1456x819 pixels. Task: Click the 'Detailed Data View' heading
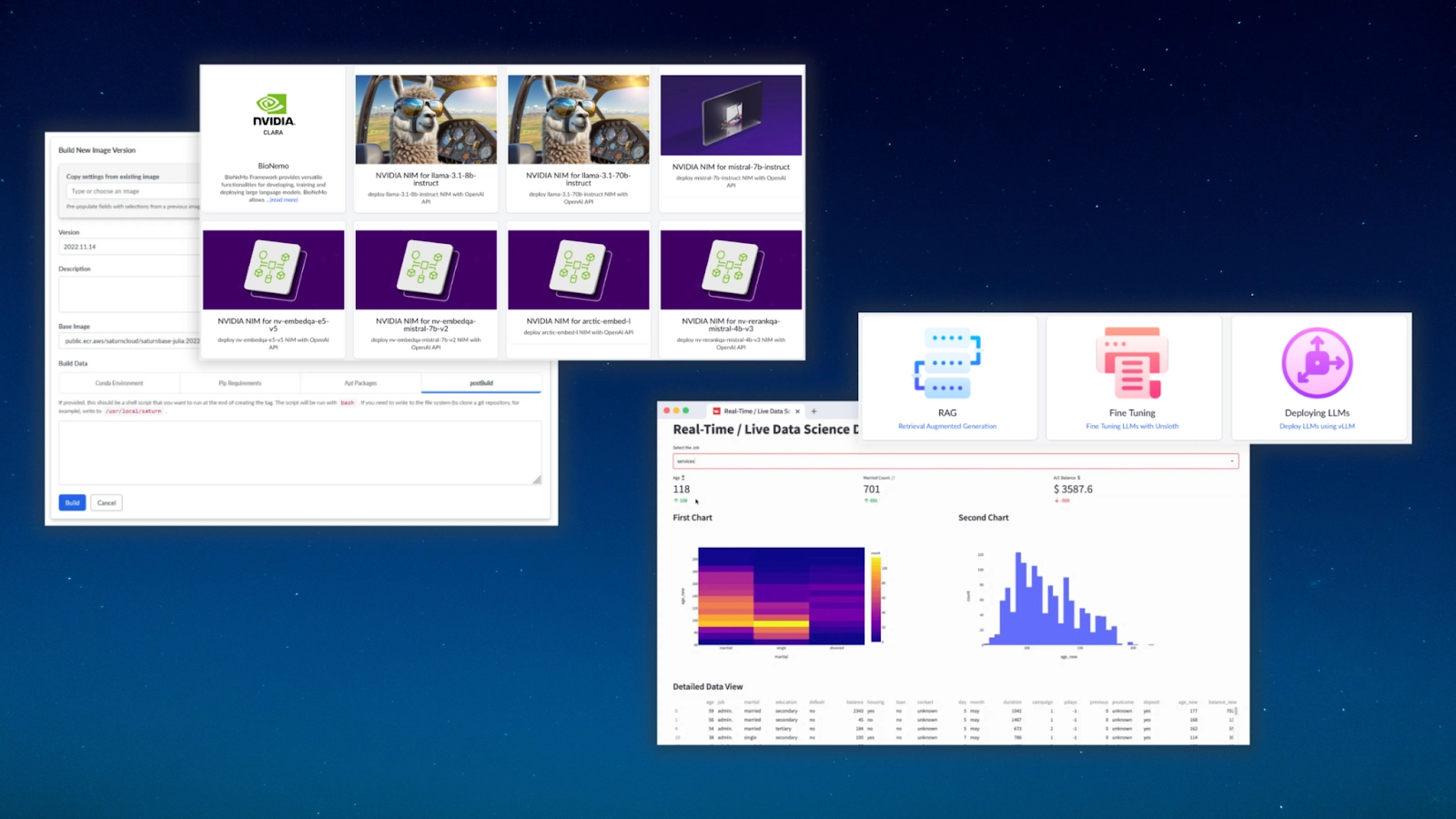[708, 687]
